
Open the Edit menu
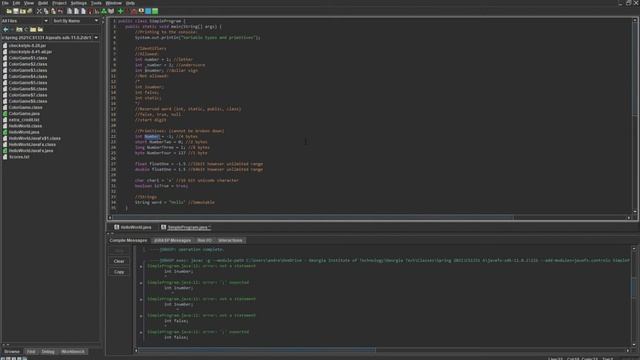point(16,3)
